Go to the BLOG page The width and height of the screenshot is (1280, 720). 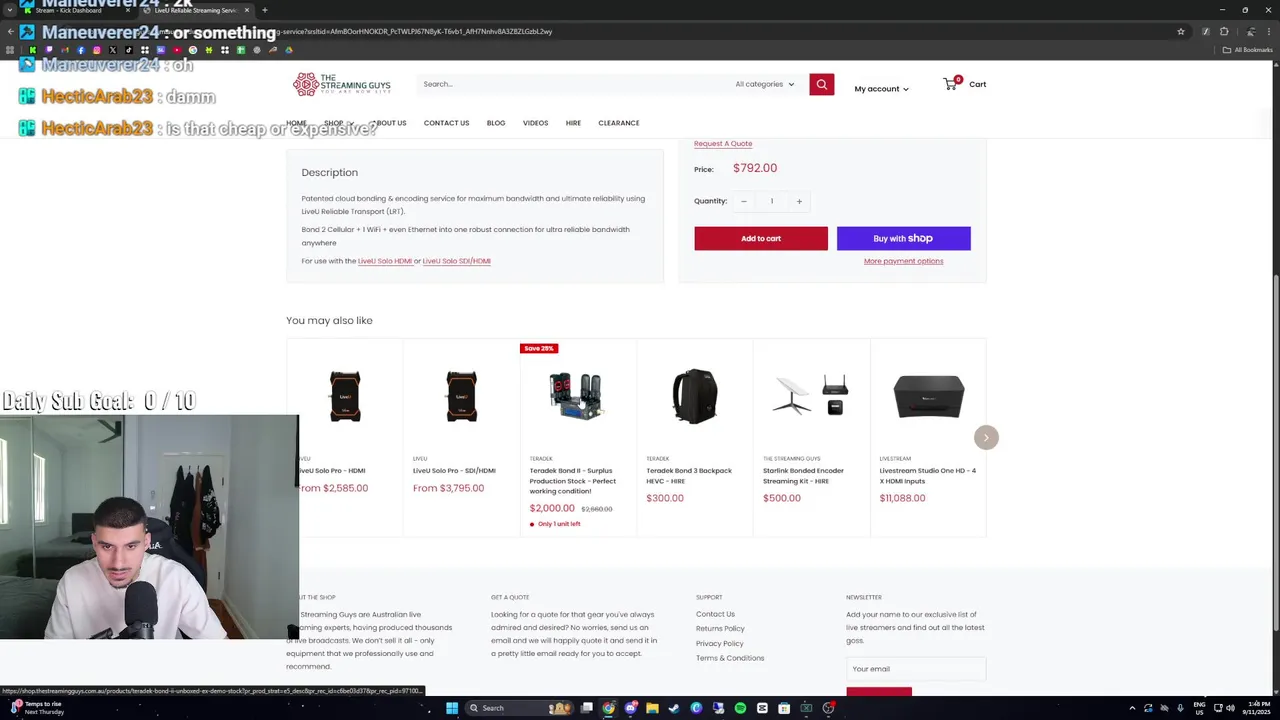[x=496, y=123]
